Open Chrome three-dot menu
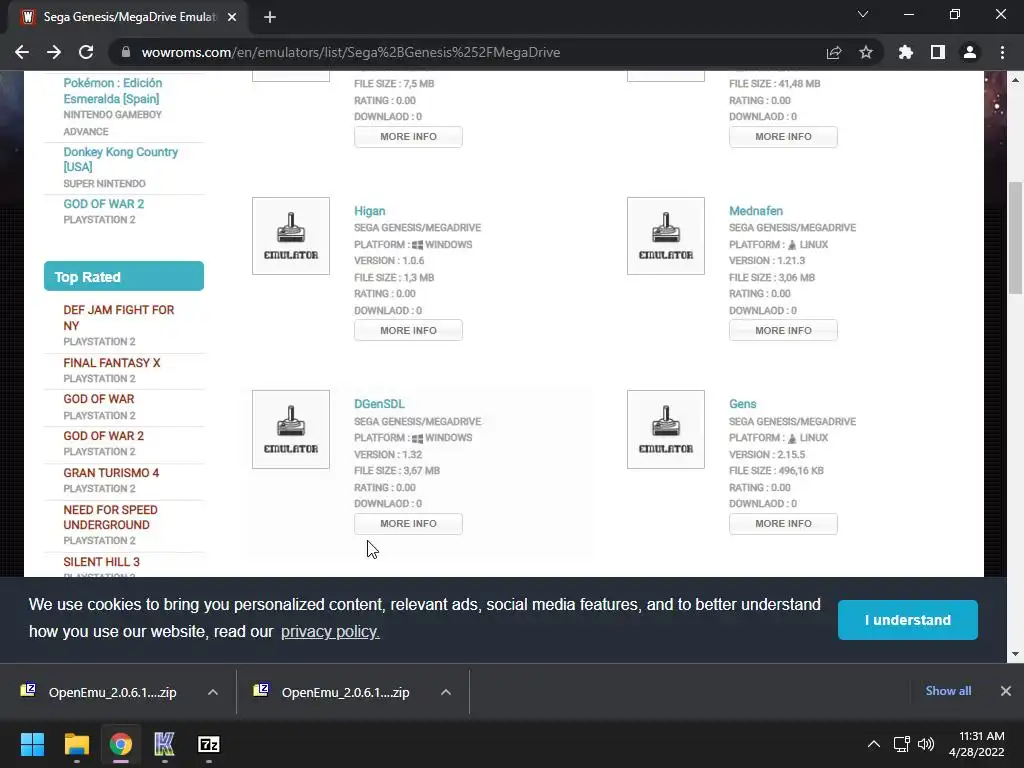Screen dimensions: 1024x768 coord(1002,52)
